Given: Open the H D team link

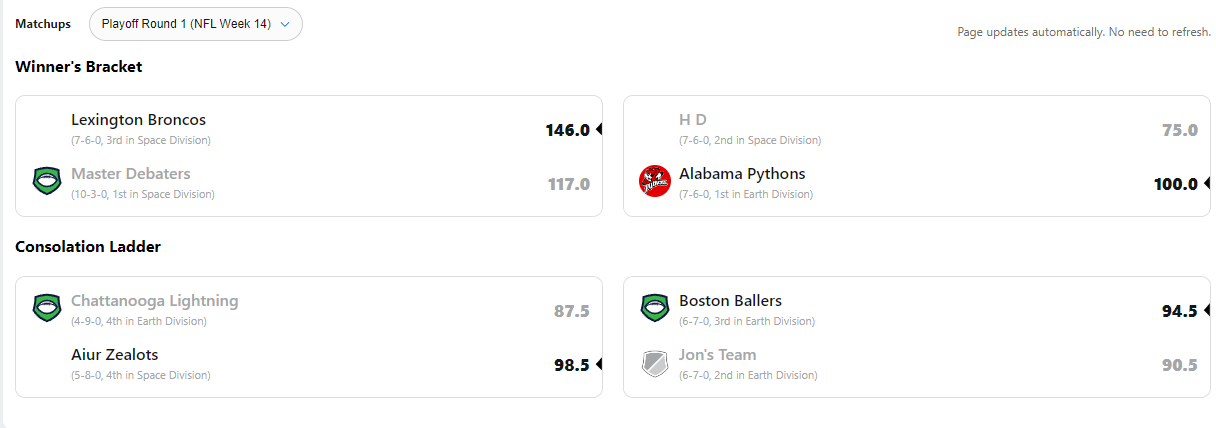Looking at the screenshot, I should pyautogui.click(x=693, y=120).
